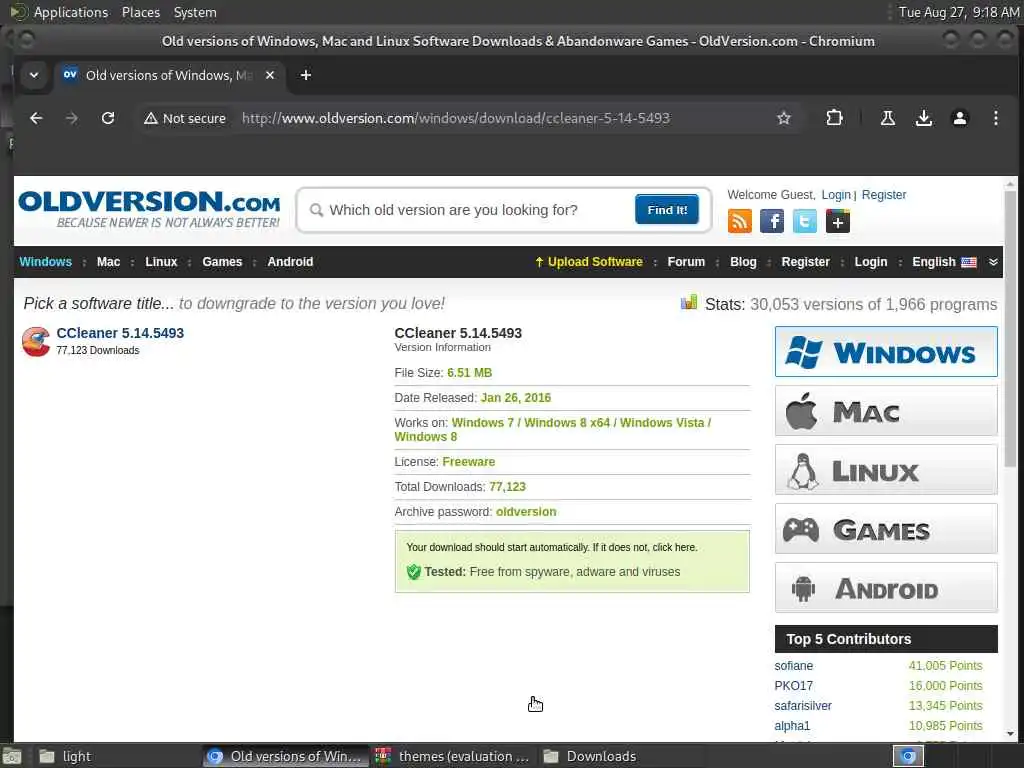Select the Android platform banner
Screen dimensions: 1024x768
(x=886, y=588)
